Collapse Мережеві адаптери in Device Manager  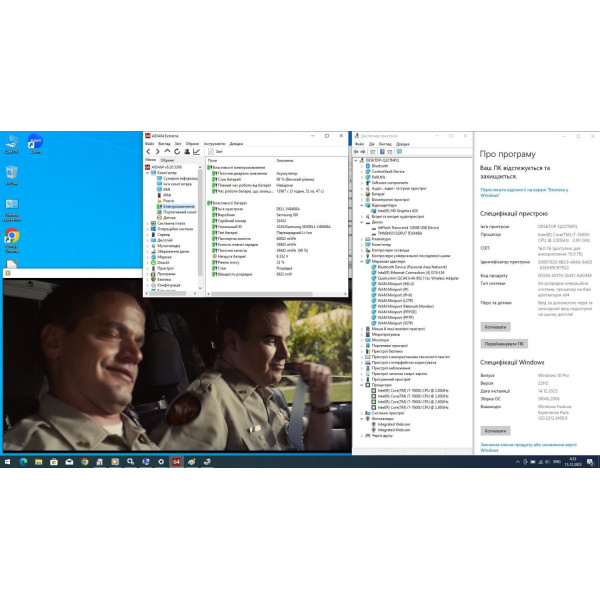tap(362, 261)
